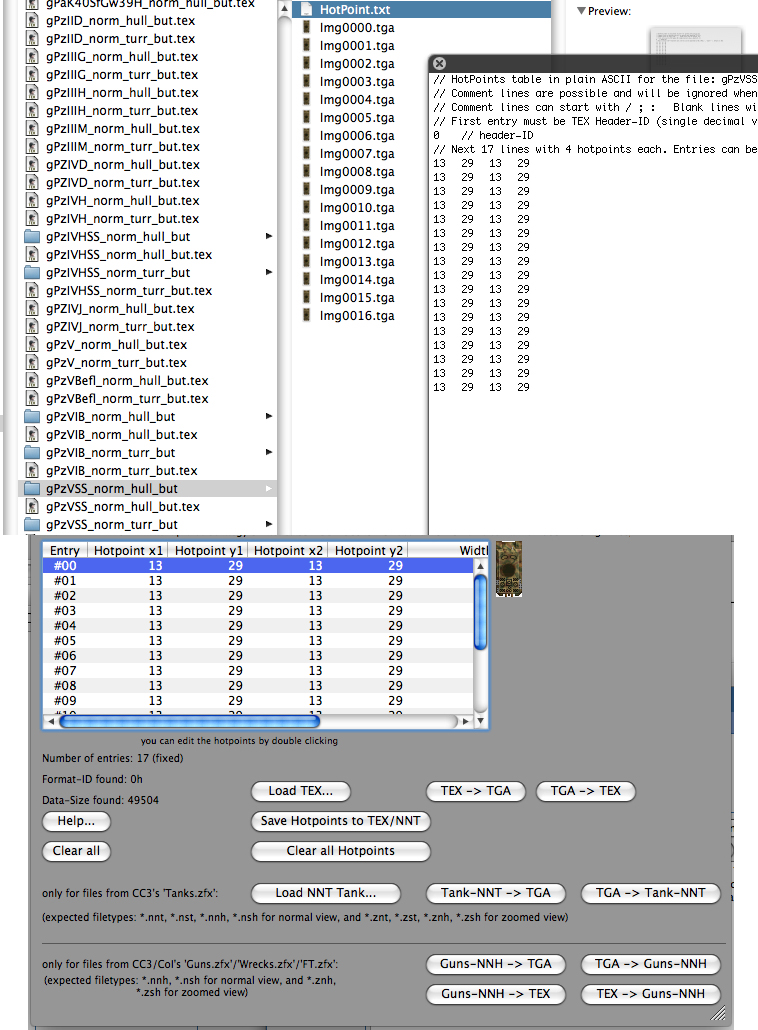Click the gPzVSS_norm_hull_but.tex file icon

tap(32, 506)
